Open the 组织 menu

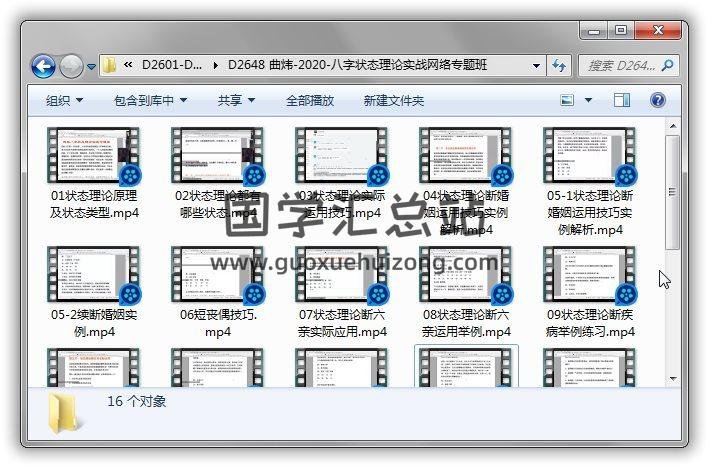[64, 100]
